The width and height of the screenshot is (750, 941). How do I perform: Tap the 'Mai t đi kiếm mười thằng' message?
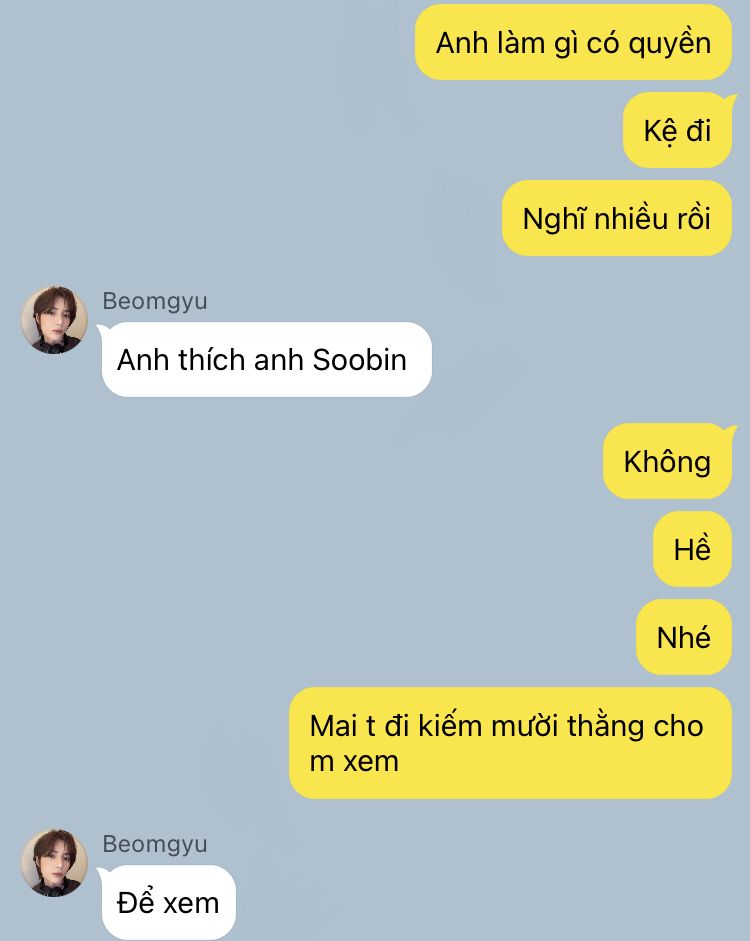[x=511, y=743]
